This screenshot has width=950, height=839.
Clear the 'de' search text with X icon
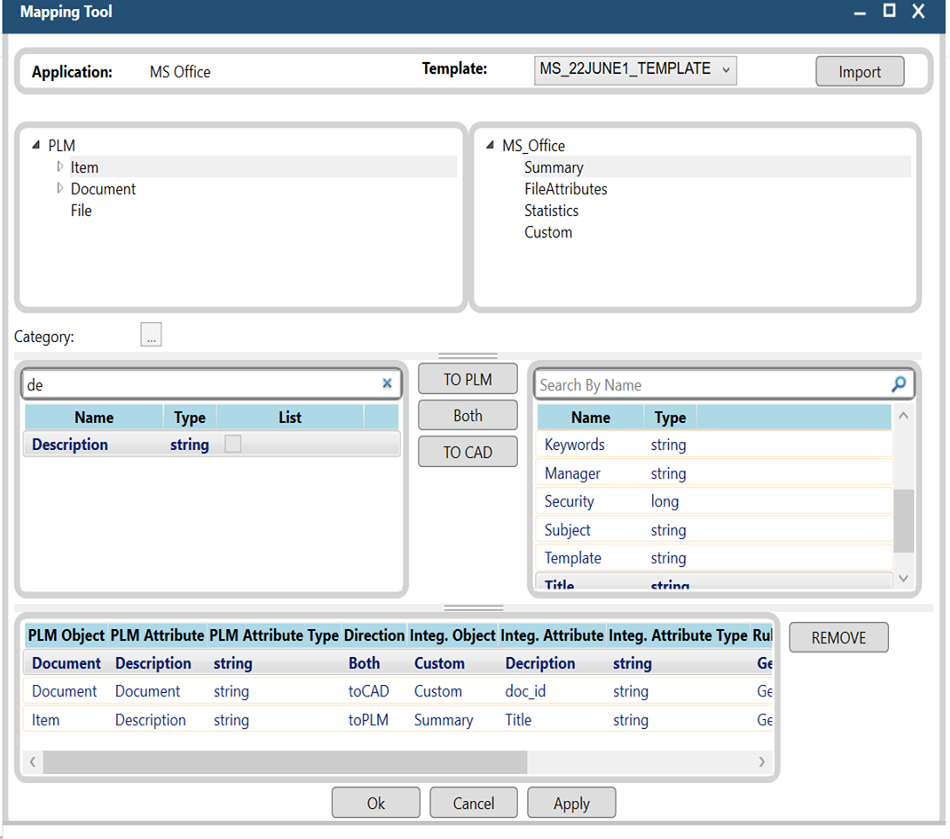click(387, 384)
